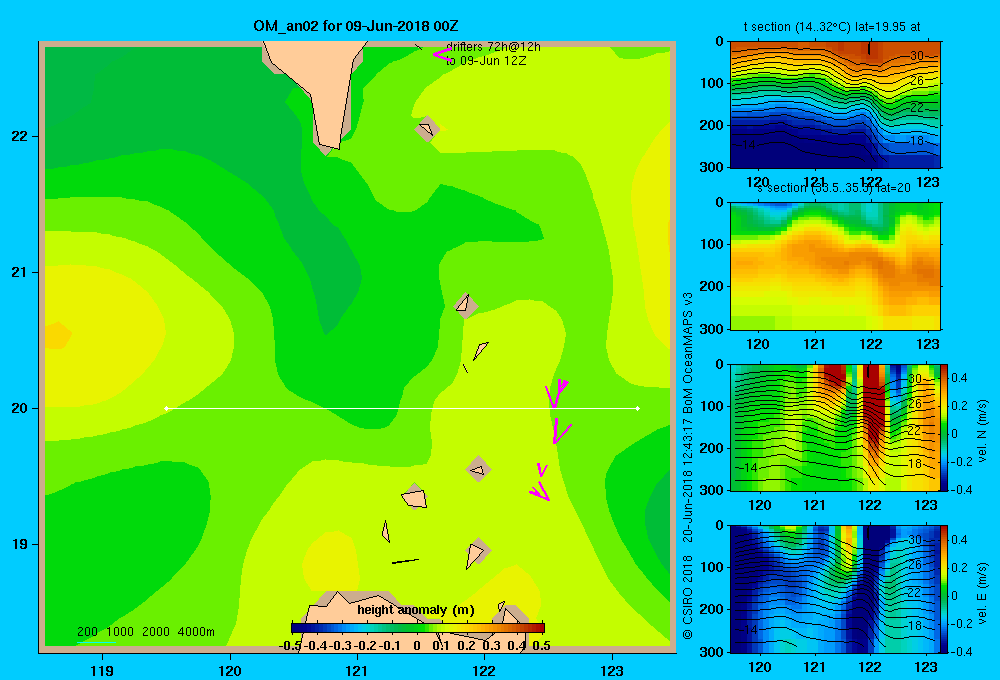
Task: Open the eastward velocity section plot
Action: [x=835, y=589]
